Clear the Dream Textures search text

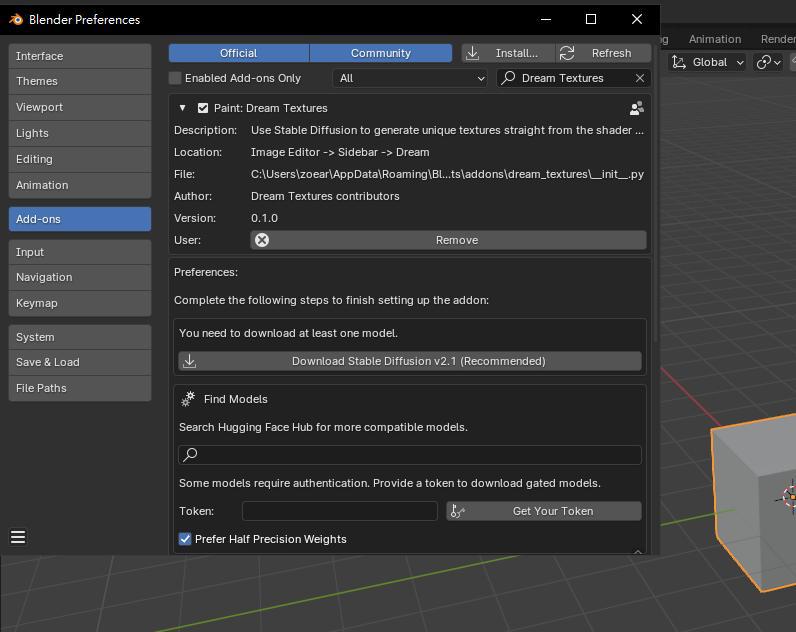pos(640,78)
